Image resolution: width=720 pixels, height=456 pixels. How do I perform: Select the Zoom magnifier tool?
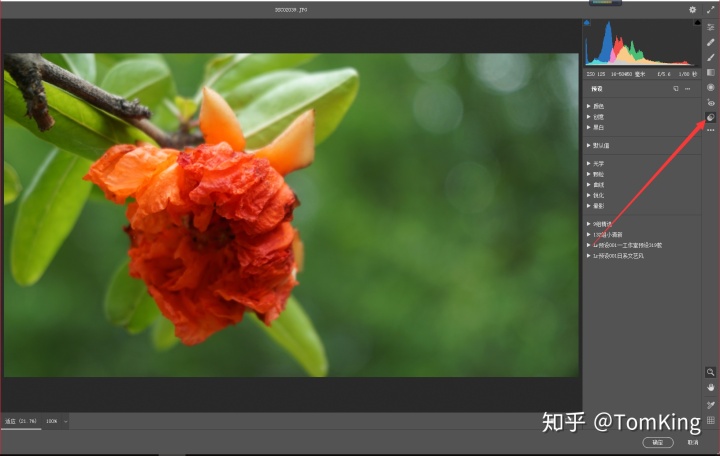tap(711, 372)
